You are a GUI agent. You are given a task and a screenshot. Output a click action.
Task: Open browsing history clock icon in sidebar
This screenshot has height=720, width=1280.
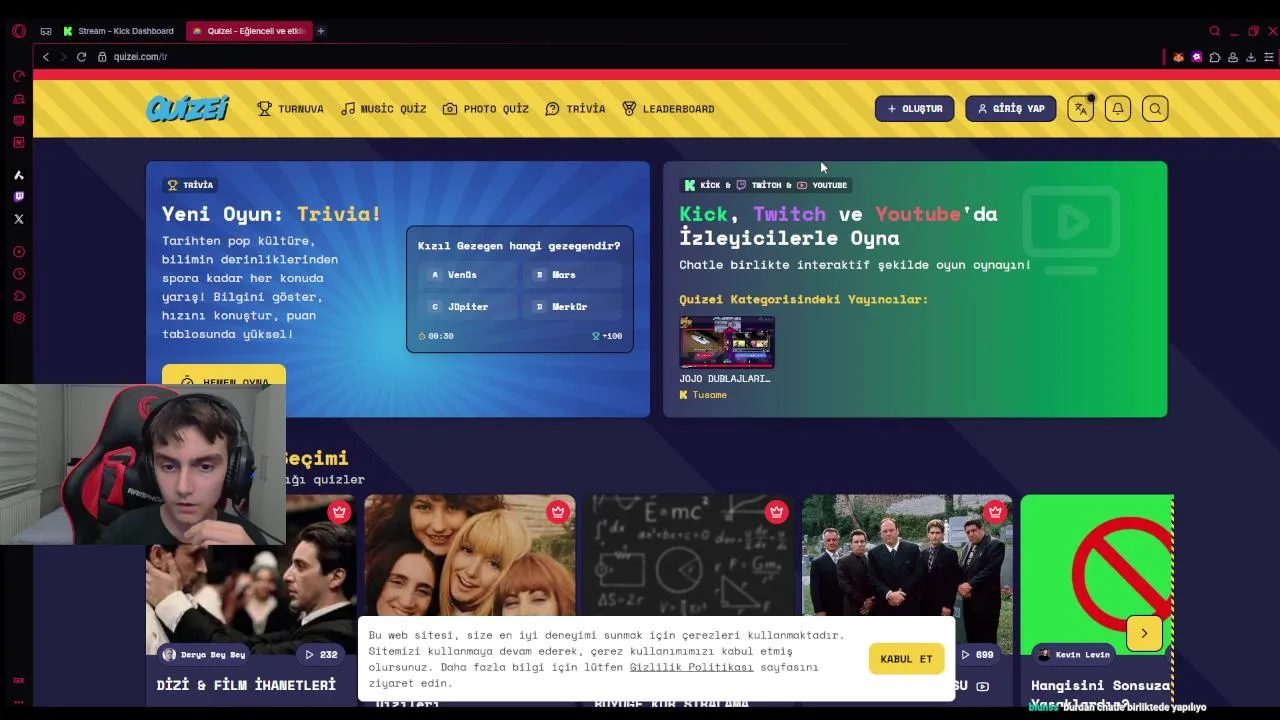(x=18, y=274)
